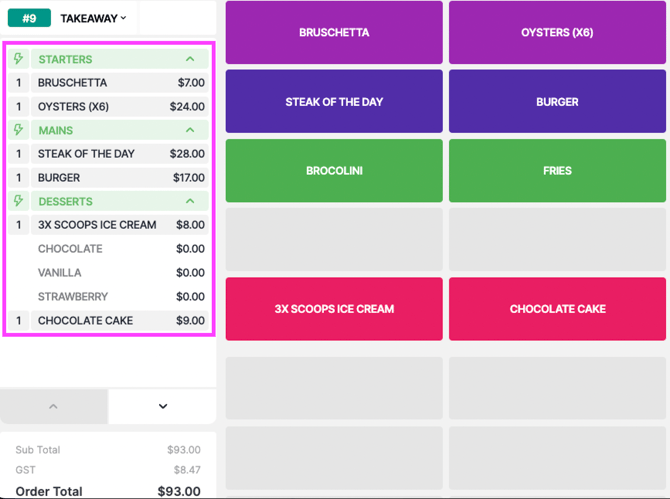The height and width of the screenshot is (499, 670).
Task: Move up the order list with the up arrow
Action: pyautogui.click(x=53, y=406)
